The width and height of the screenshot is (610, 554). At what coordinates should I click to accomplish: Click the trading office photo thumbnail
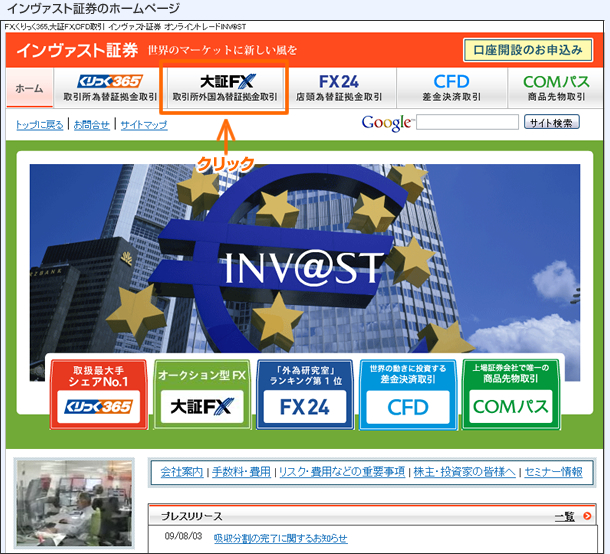pos(74,503)
